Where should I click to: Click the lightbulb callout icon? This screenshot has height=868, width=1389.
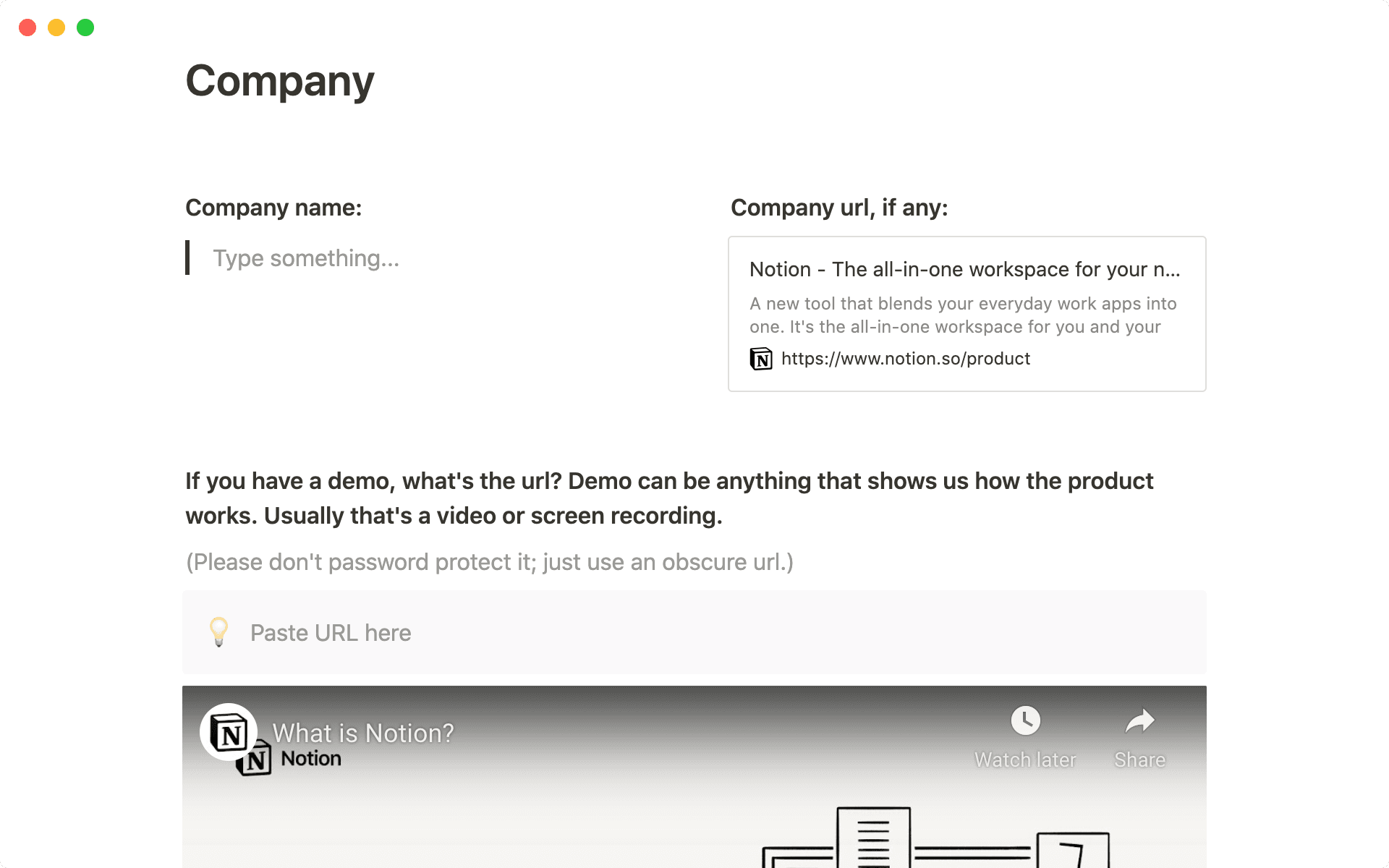point(218,632)
